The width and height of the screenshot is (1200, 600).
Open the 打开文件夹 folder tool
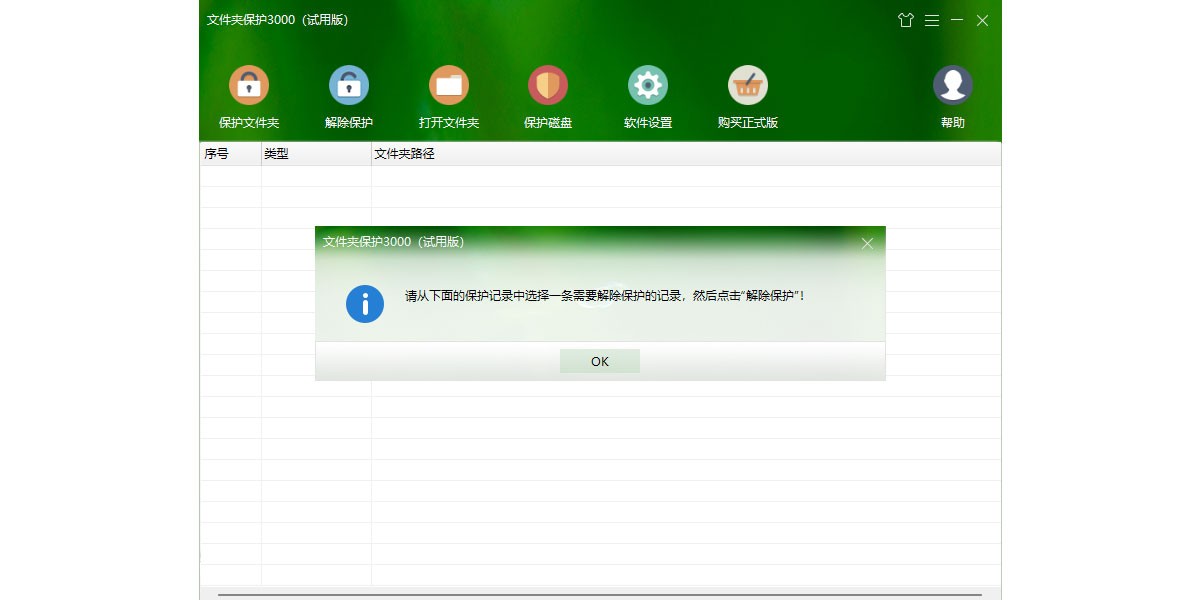click(449, 86)
